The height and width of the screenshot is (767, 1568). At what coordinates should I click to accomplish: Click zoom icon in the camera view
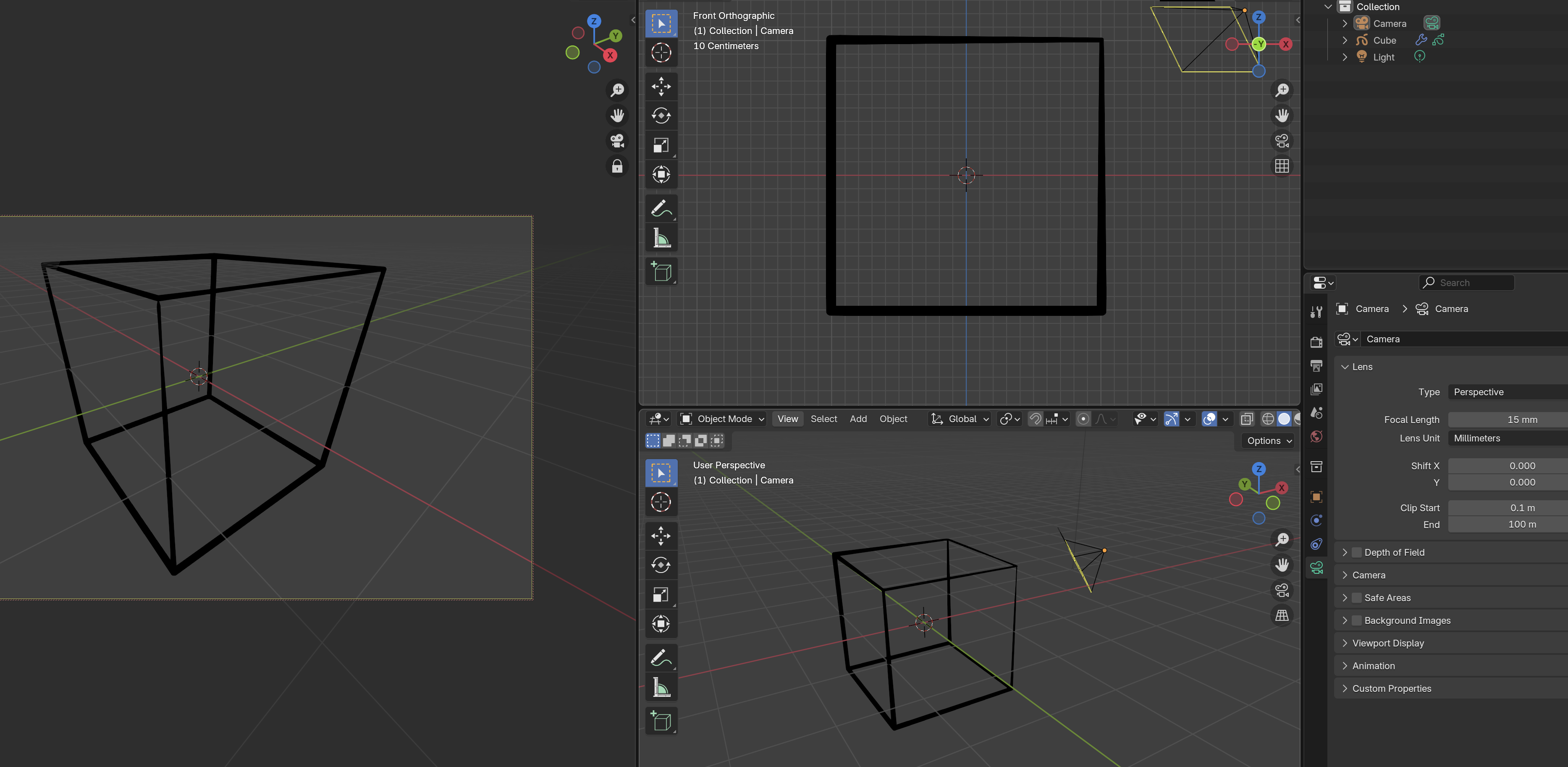click(x=617, y=90)
